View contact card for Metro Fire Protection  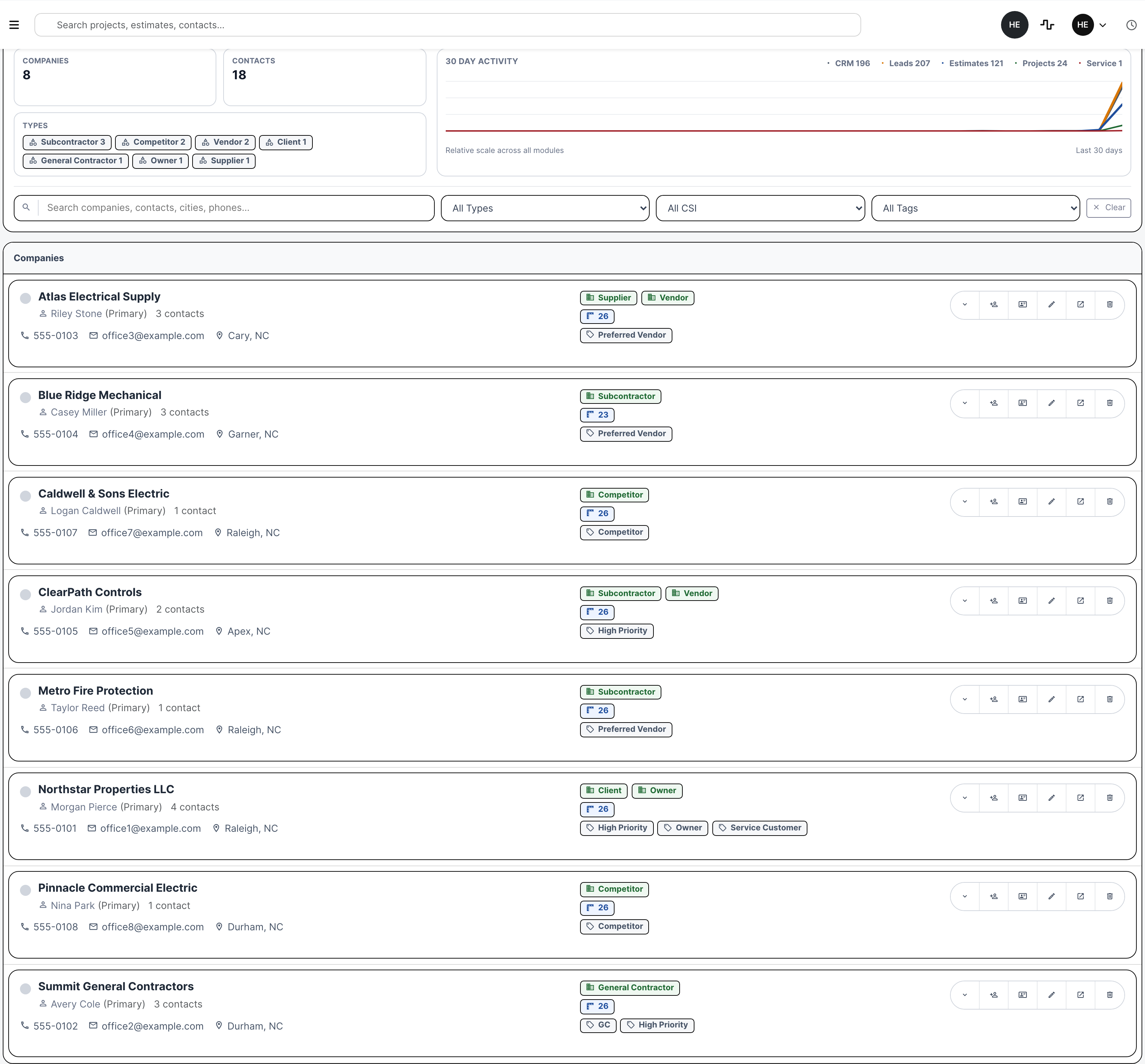(x=1022, y=699)
